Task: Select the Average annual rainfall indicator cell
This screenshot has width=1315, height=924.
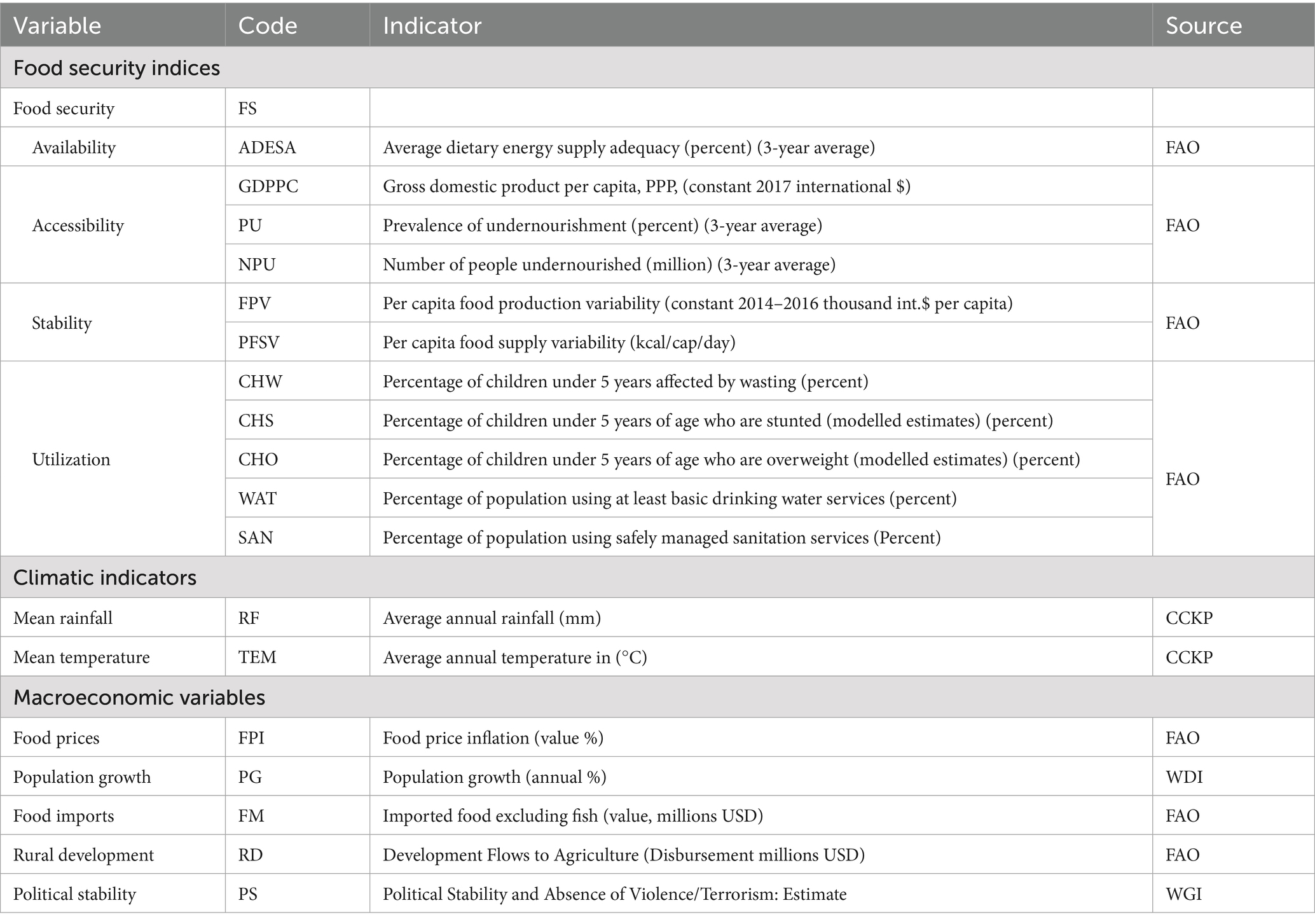Action: point(492,618)
